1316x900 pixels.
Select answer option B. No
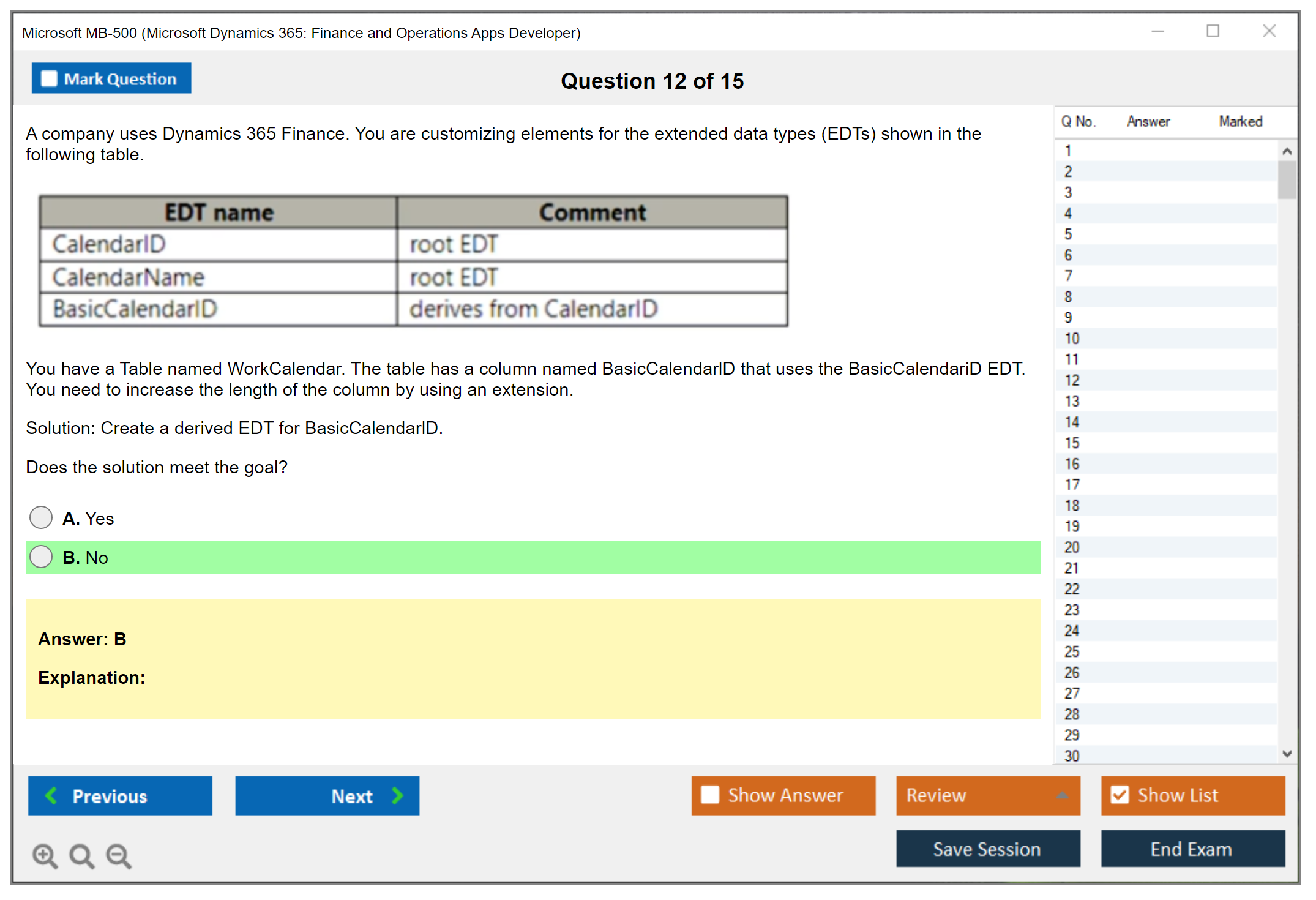41,557
